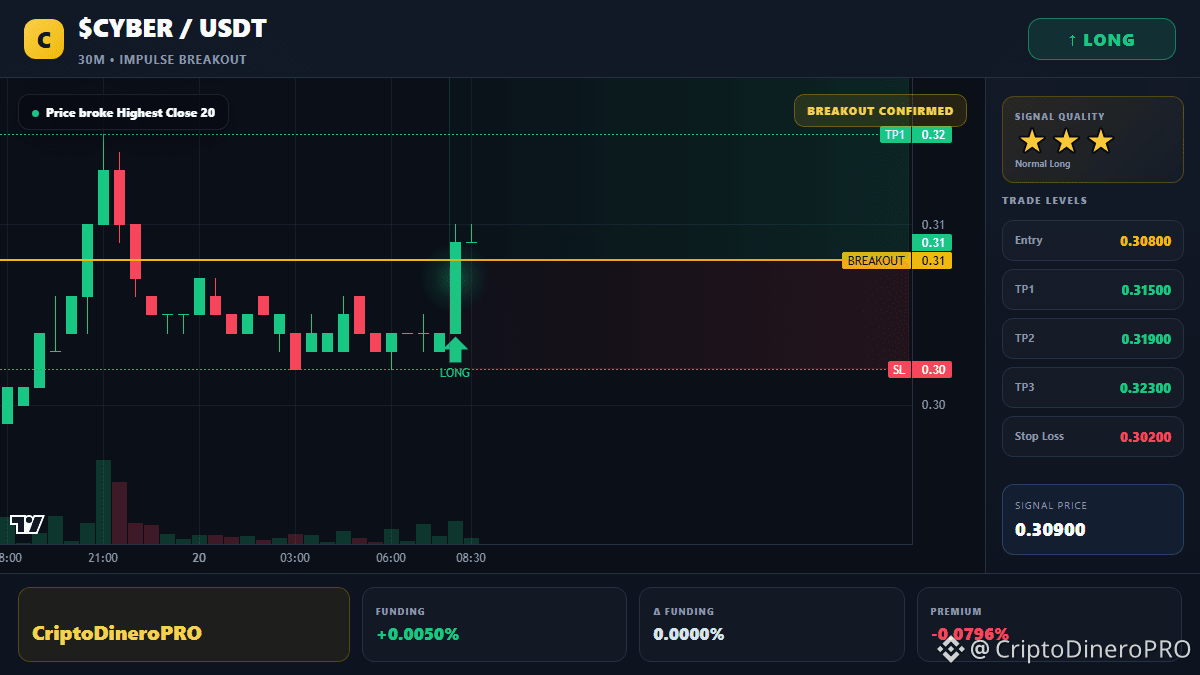Click the CriptoDineroPRO brand card

tap(184, 624)
